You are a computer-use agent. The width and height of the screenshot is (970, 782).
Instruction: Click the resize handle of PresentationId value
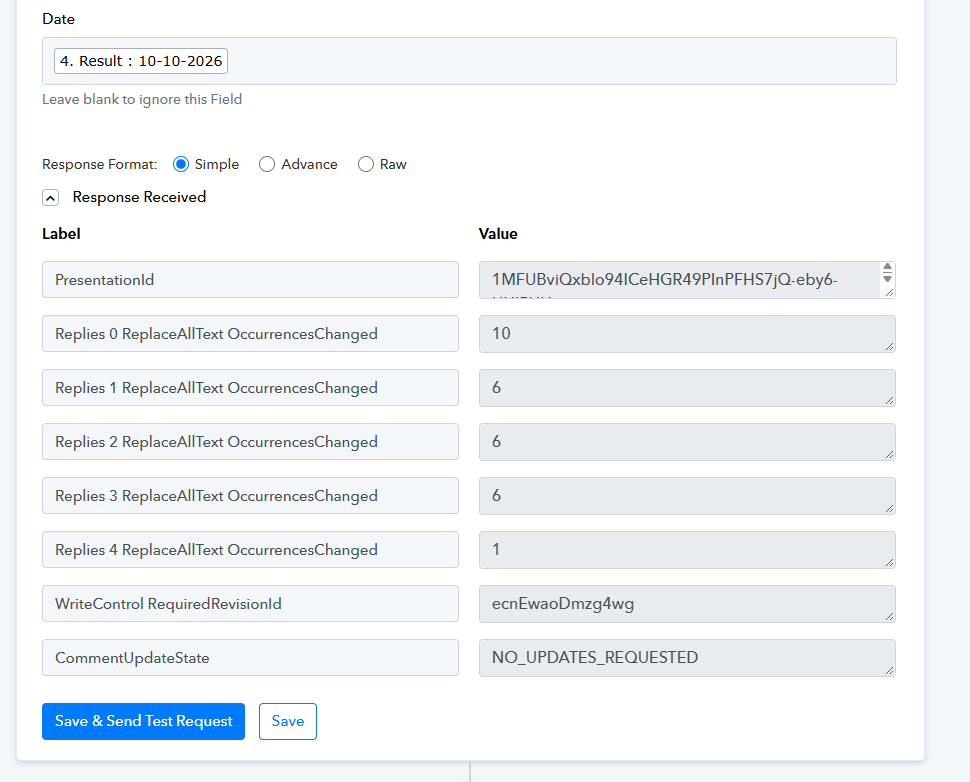point(890,292)
